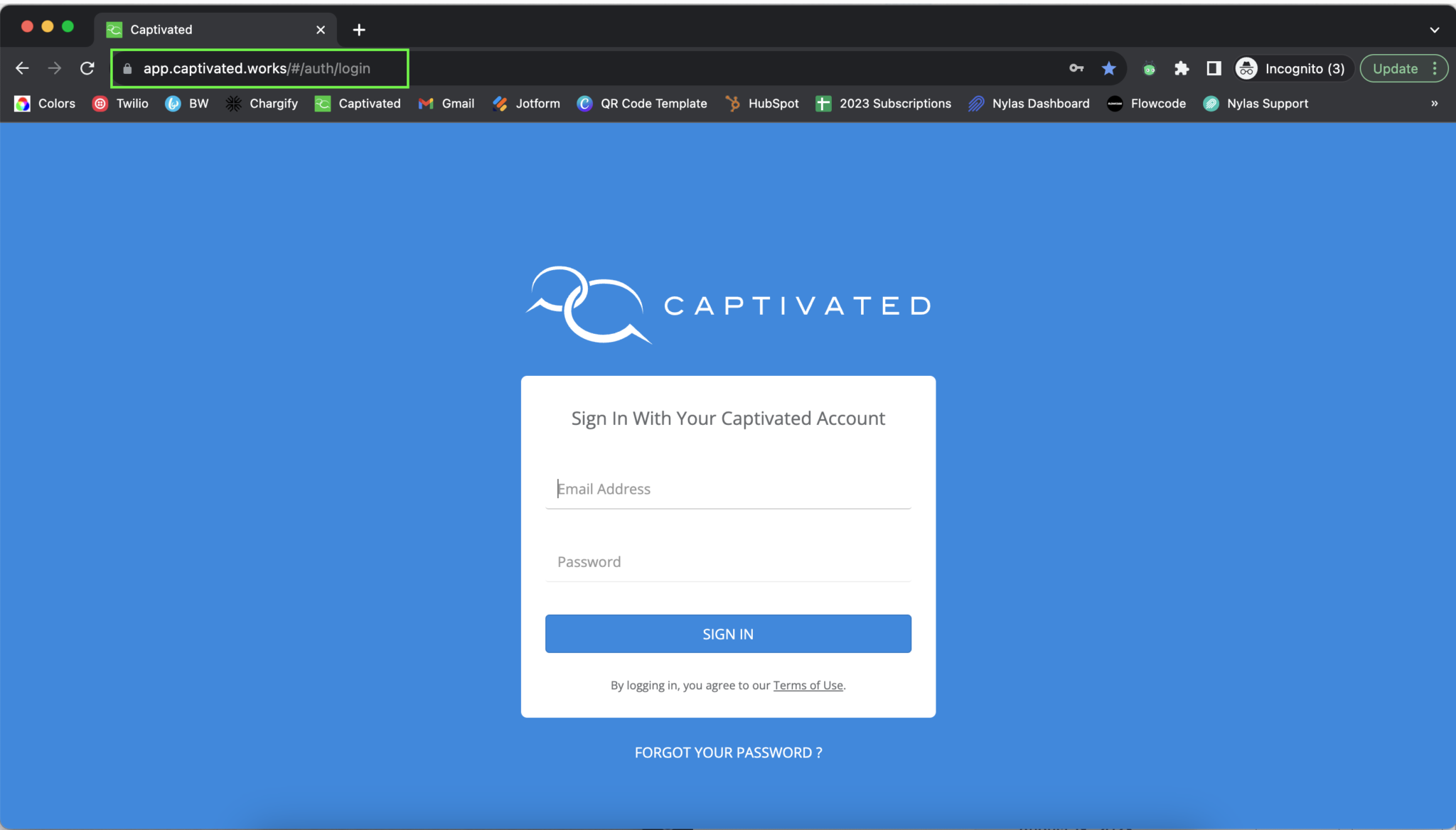Image resolution: width=1456 pixels, height=830 pixels.
Task: Open the browser extensions puzzle menu
Action: [x=1182, y=68]
